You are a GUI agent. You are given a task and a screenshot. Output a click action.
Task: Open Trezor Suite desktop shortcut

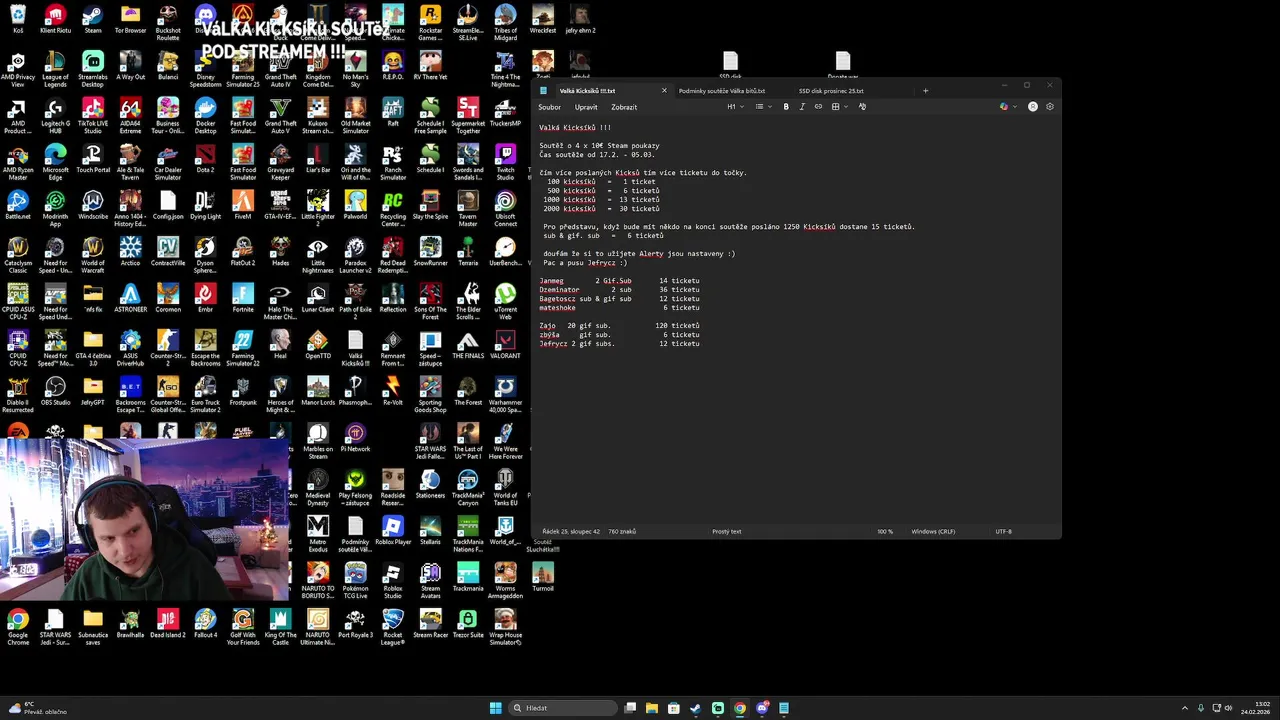pos(468,624)
